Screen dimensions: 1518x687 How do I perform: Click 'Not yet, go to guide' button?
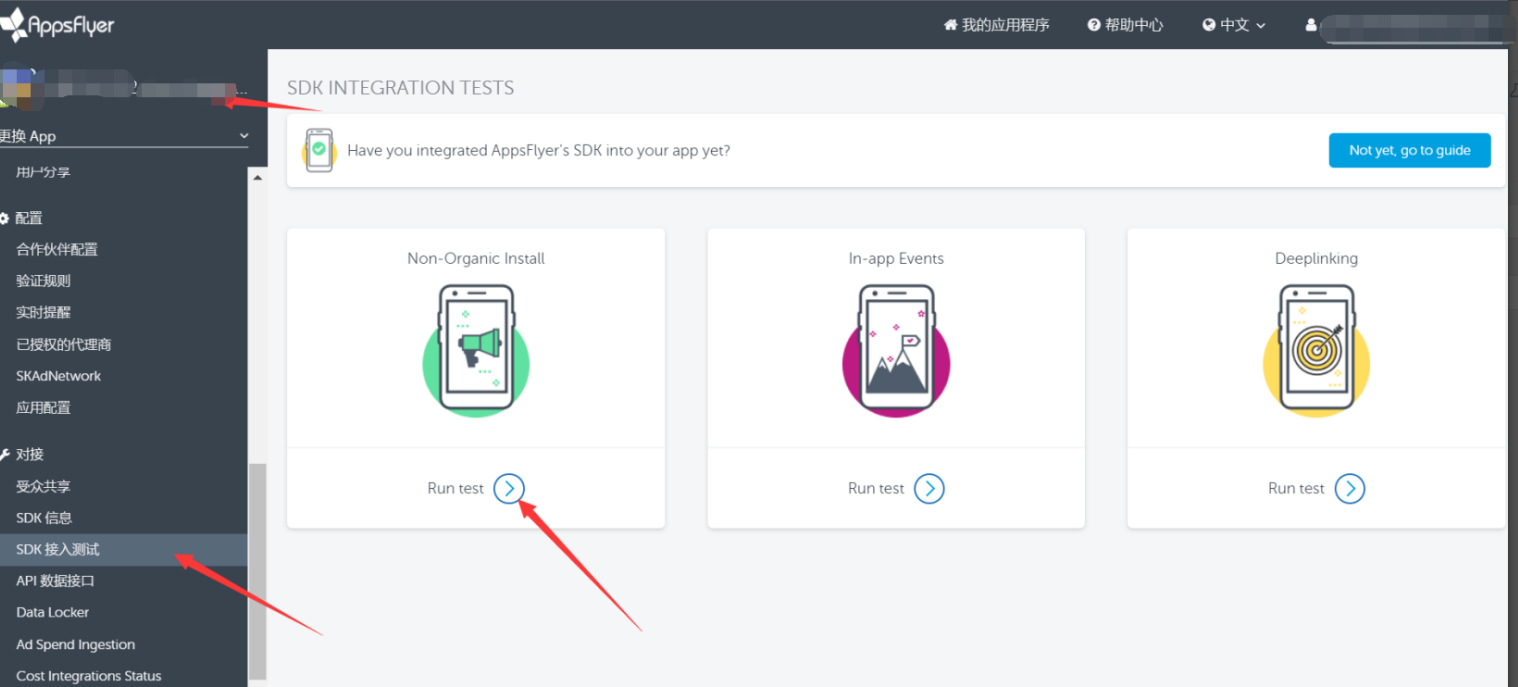click(1409, 150)
